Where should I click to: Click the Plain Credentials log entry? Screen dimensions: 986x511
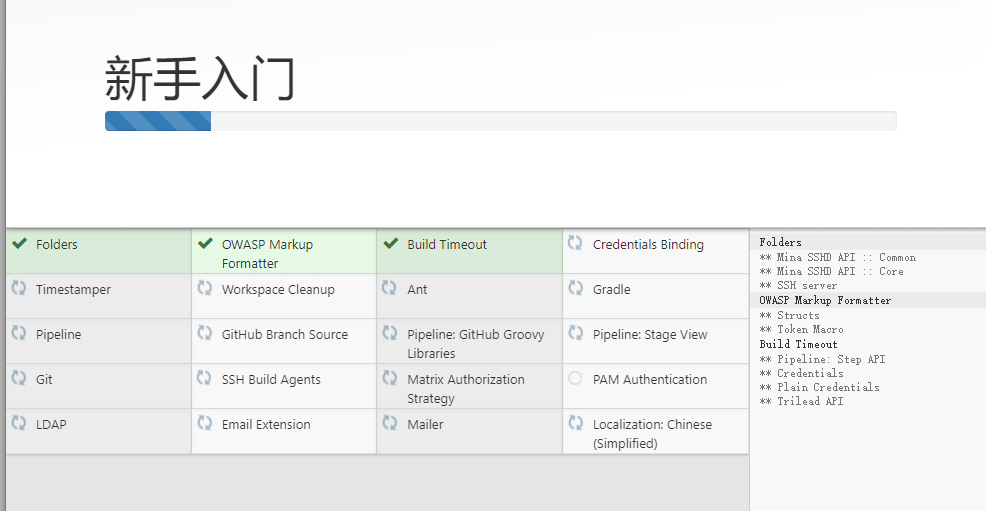pos(819,387)
